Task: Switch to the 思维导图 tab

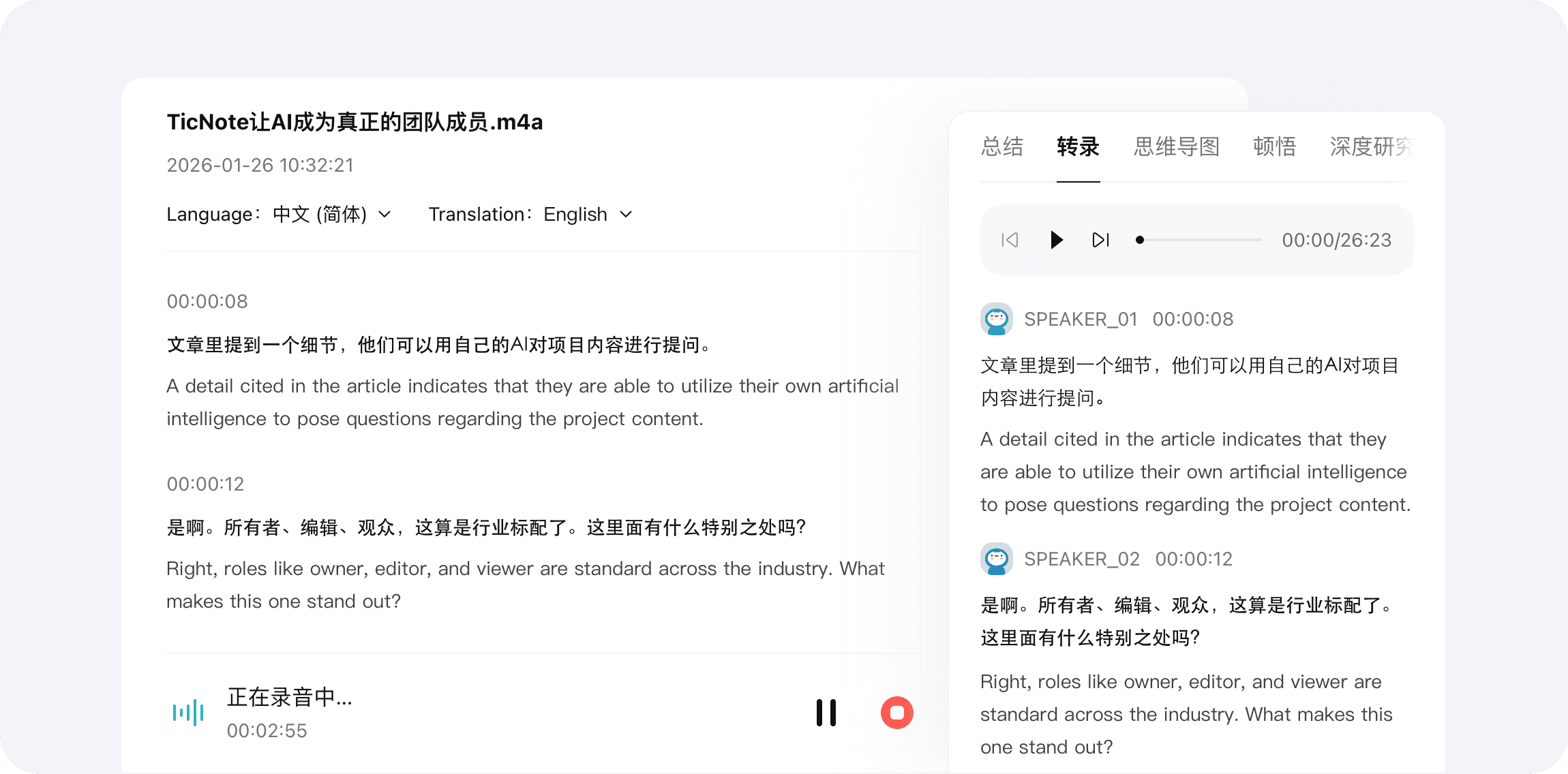Action: [1177, 146]
